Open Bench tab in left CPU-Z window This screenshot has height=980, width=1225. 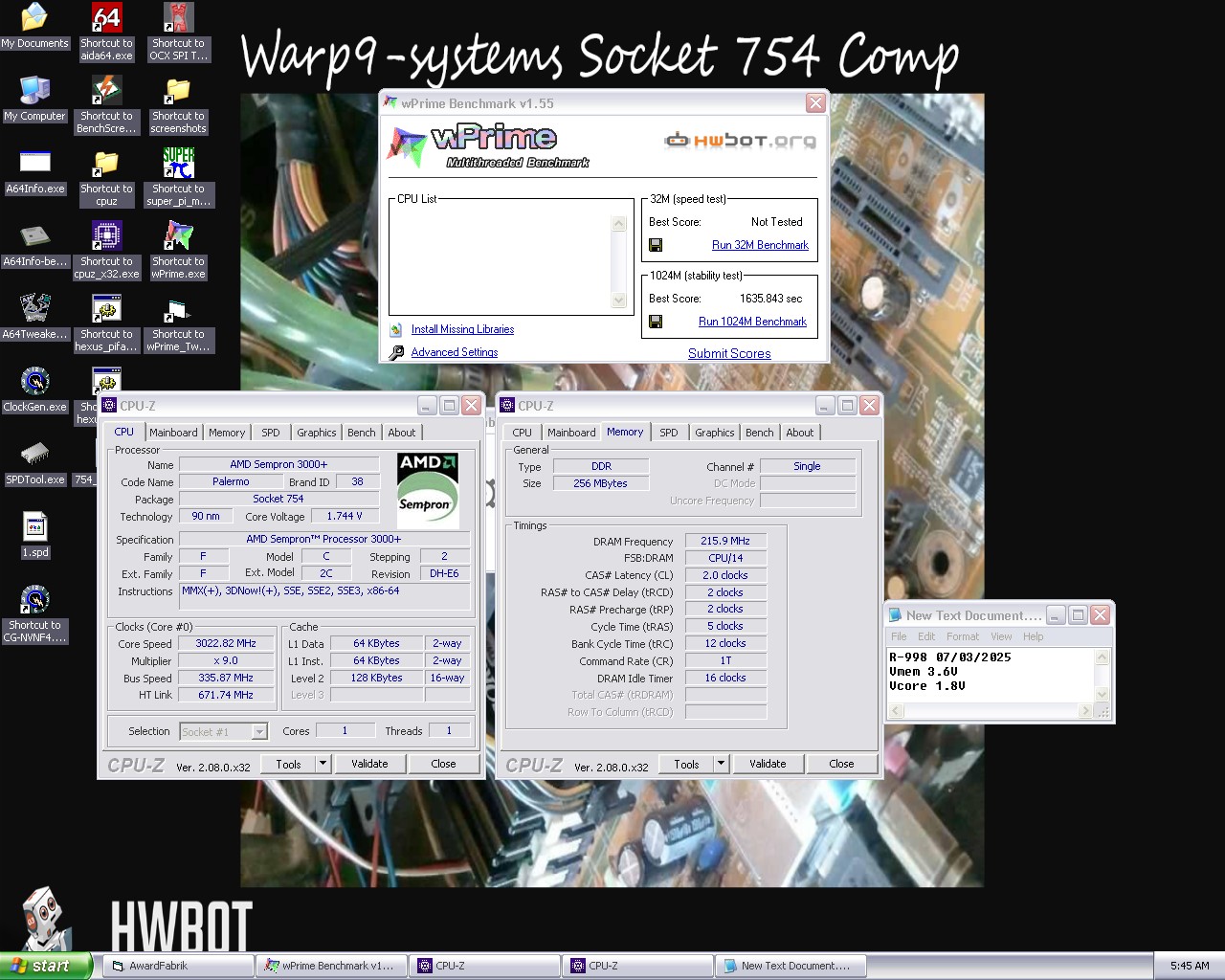362,433
